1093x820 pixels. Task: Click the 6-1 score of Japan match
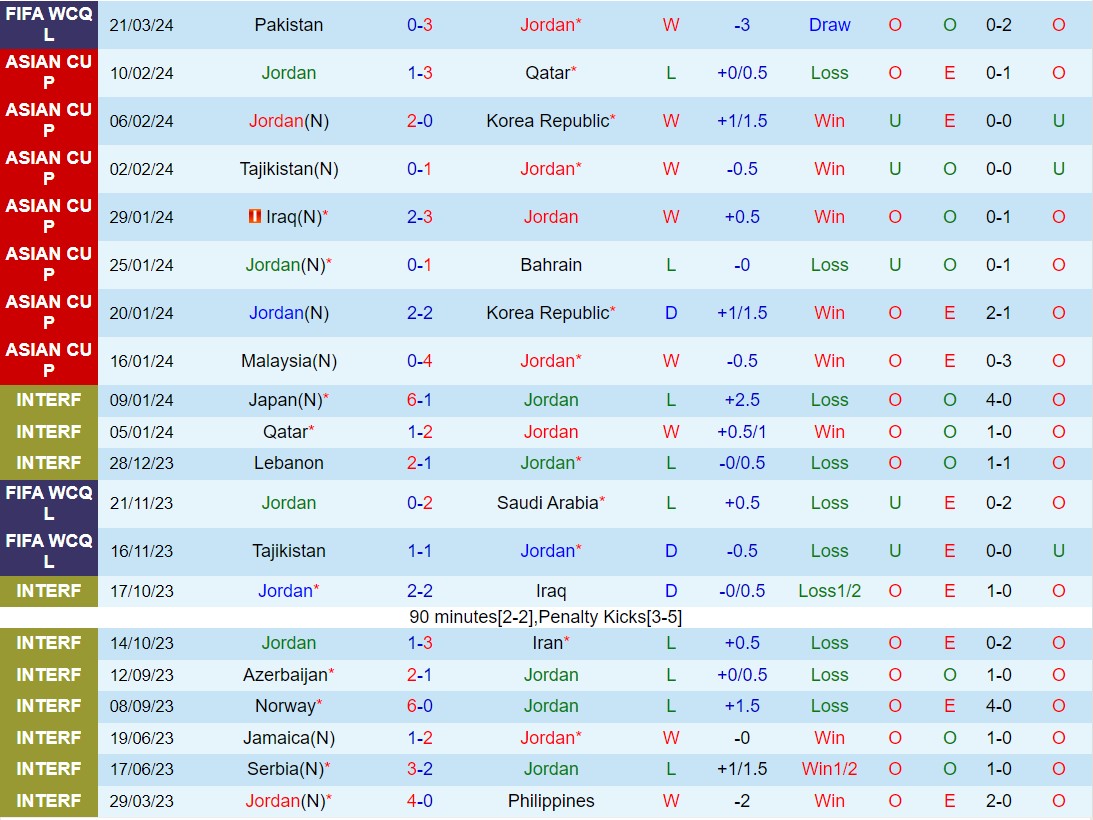tap(419, 400)
